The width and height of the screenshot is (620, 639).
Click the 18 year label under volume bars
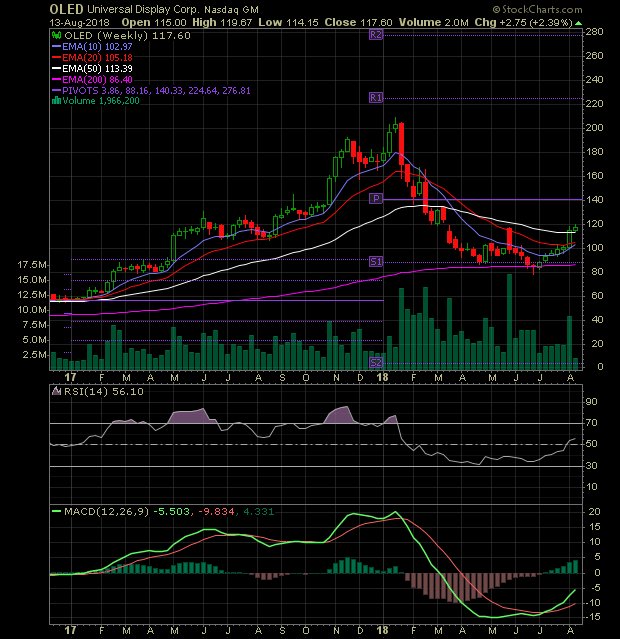382,377
